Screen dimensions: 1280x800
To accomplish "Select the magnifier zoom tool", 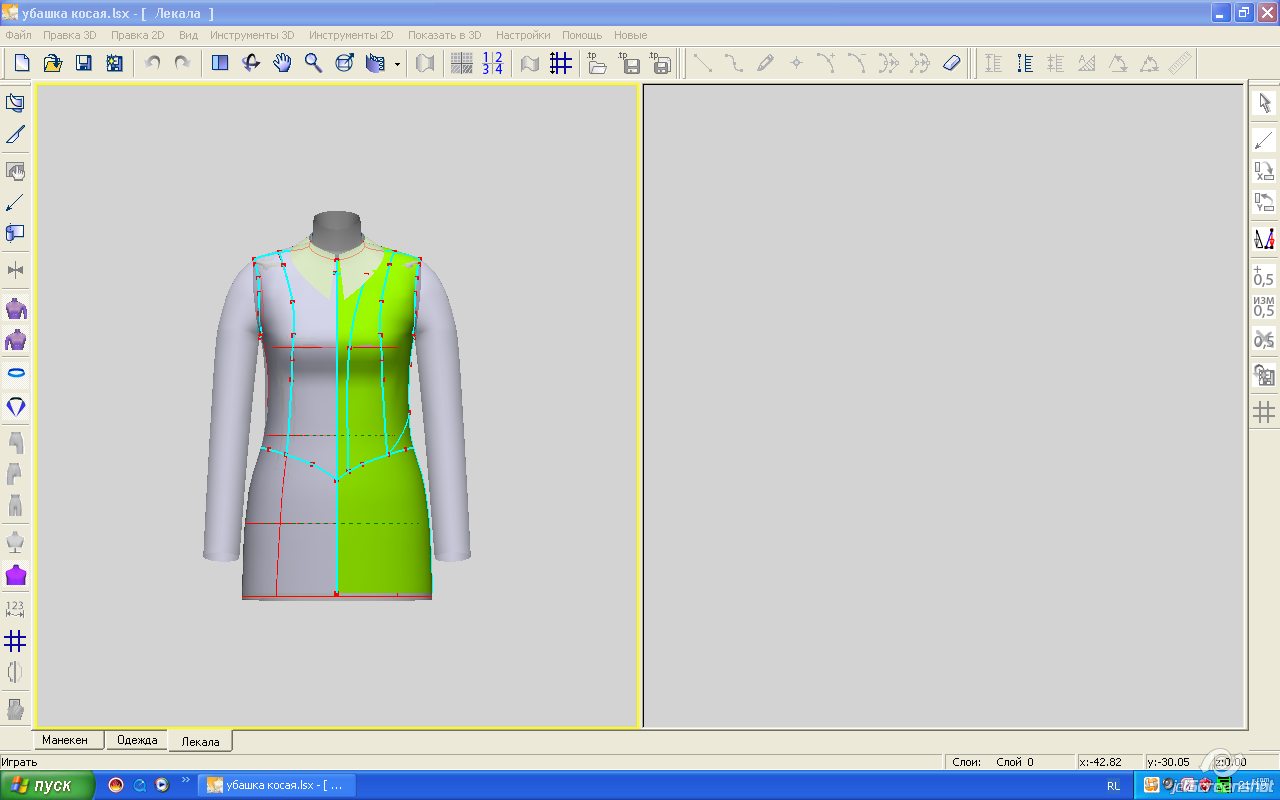I will point(313,63).
